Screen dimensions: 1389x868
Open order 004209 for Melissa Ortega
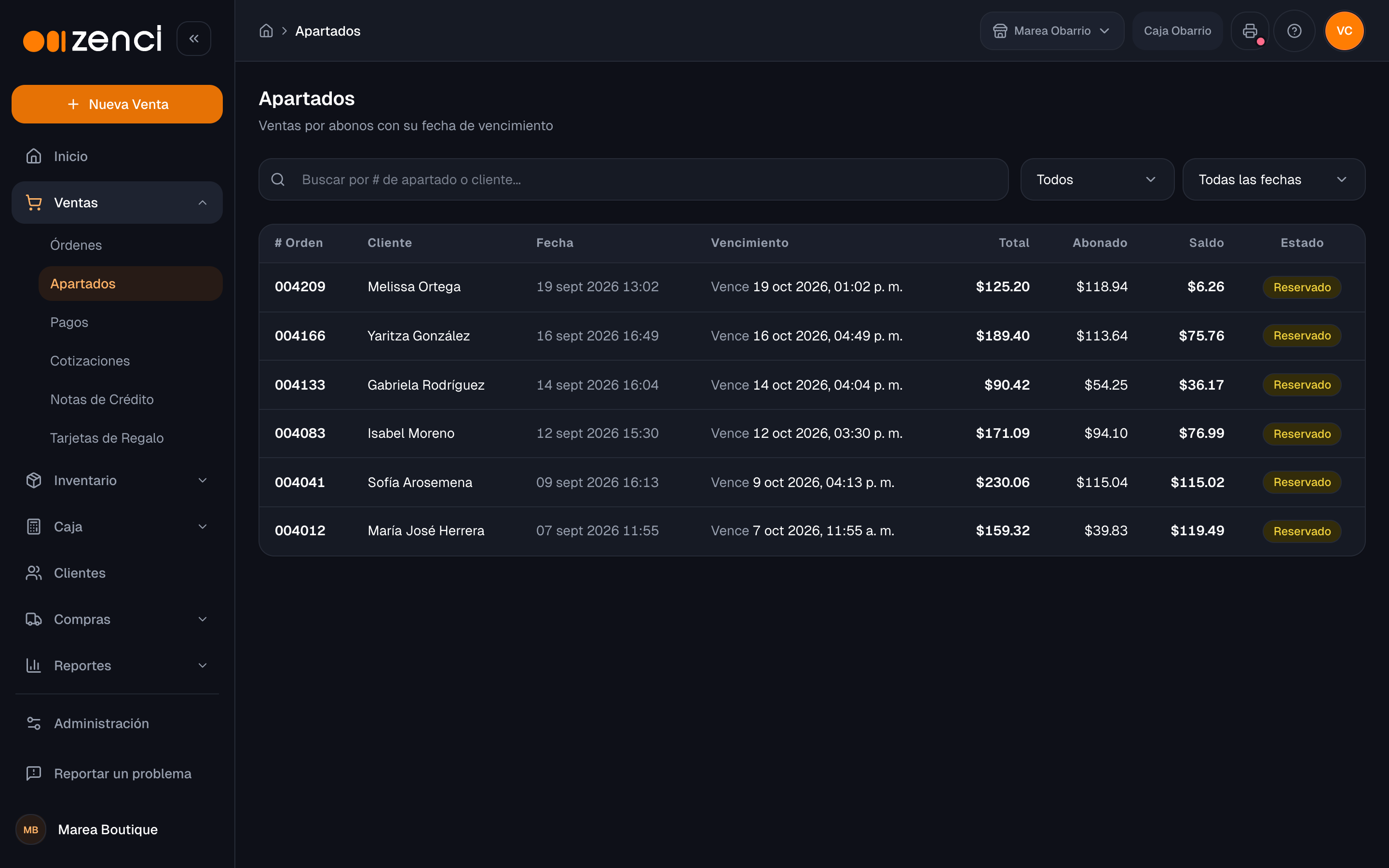(x=812, y=287)
